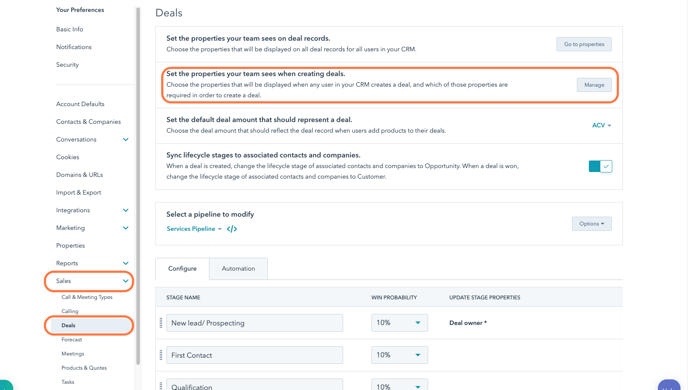Image resolution: width=688 pixels, height=390 pixels.
Task: Open the ACV deal amount dropdown
Action: [601, 125]
